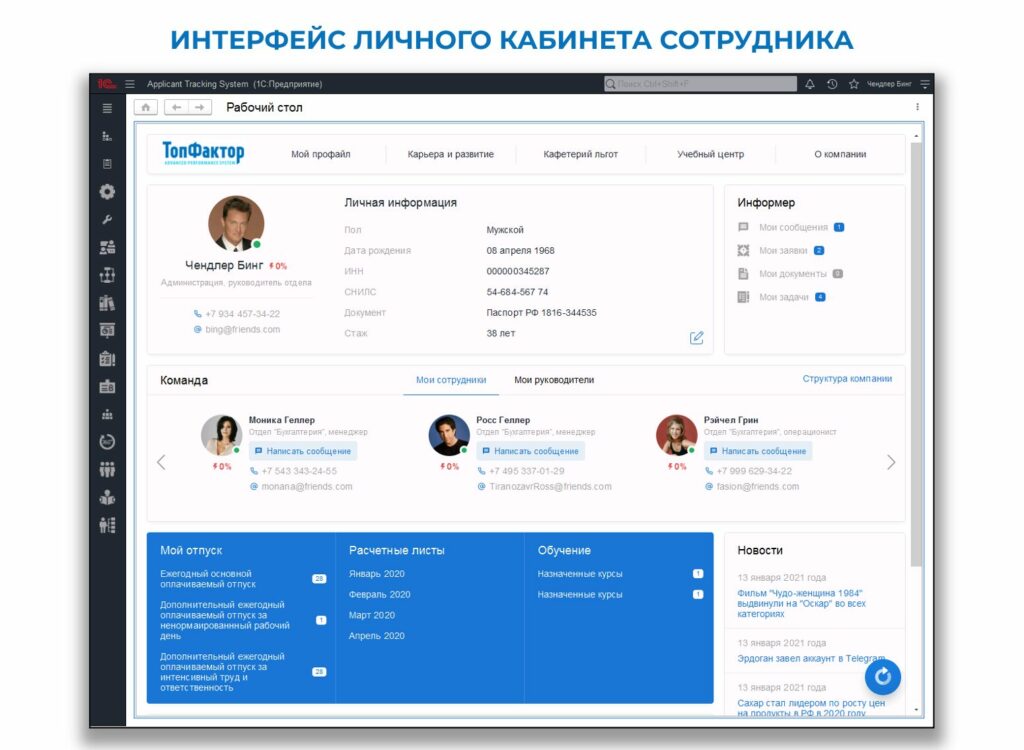This screenshot has width=1024, height=750.
Task: Expand the left sidebar sections menu
Action: [107, 108]
